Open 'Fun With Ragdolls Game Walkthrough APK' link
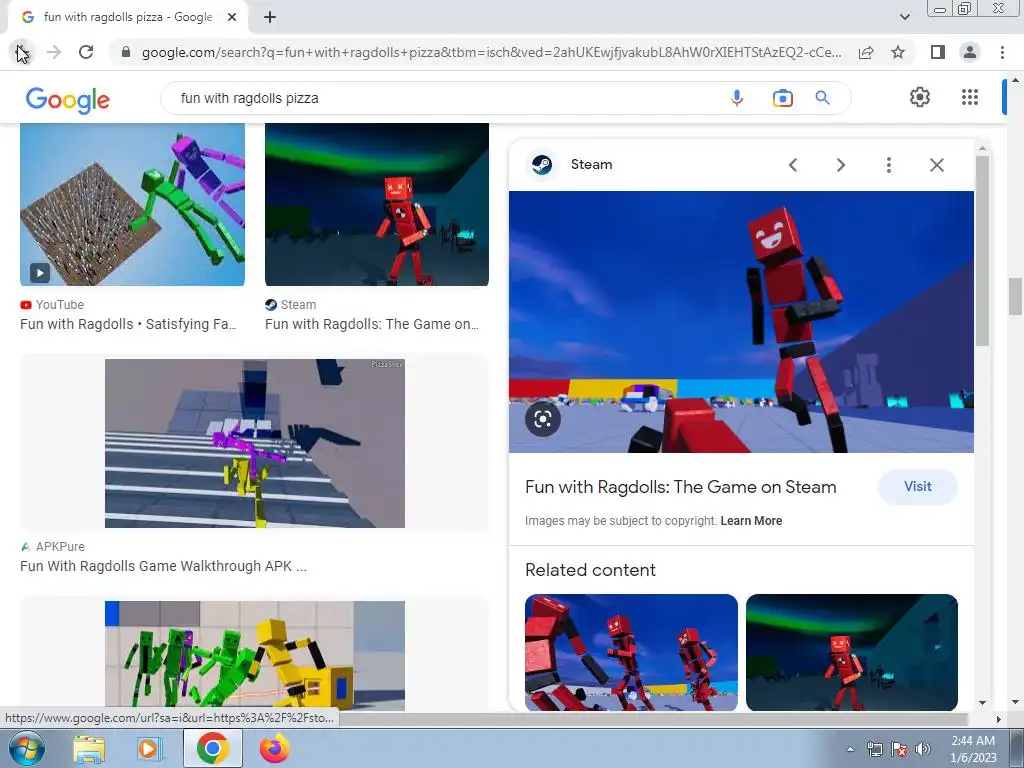Image resolution: width=1024 pixels, height=768 pixels. click(x=163, y=566)
